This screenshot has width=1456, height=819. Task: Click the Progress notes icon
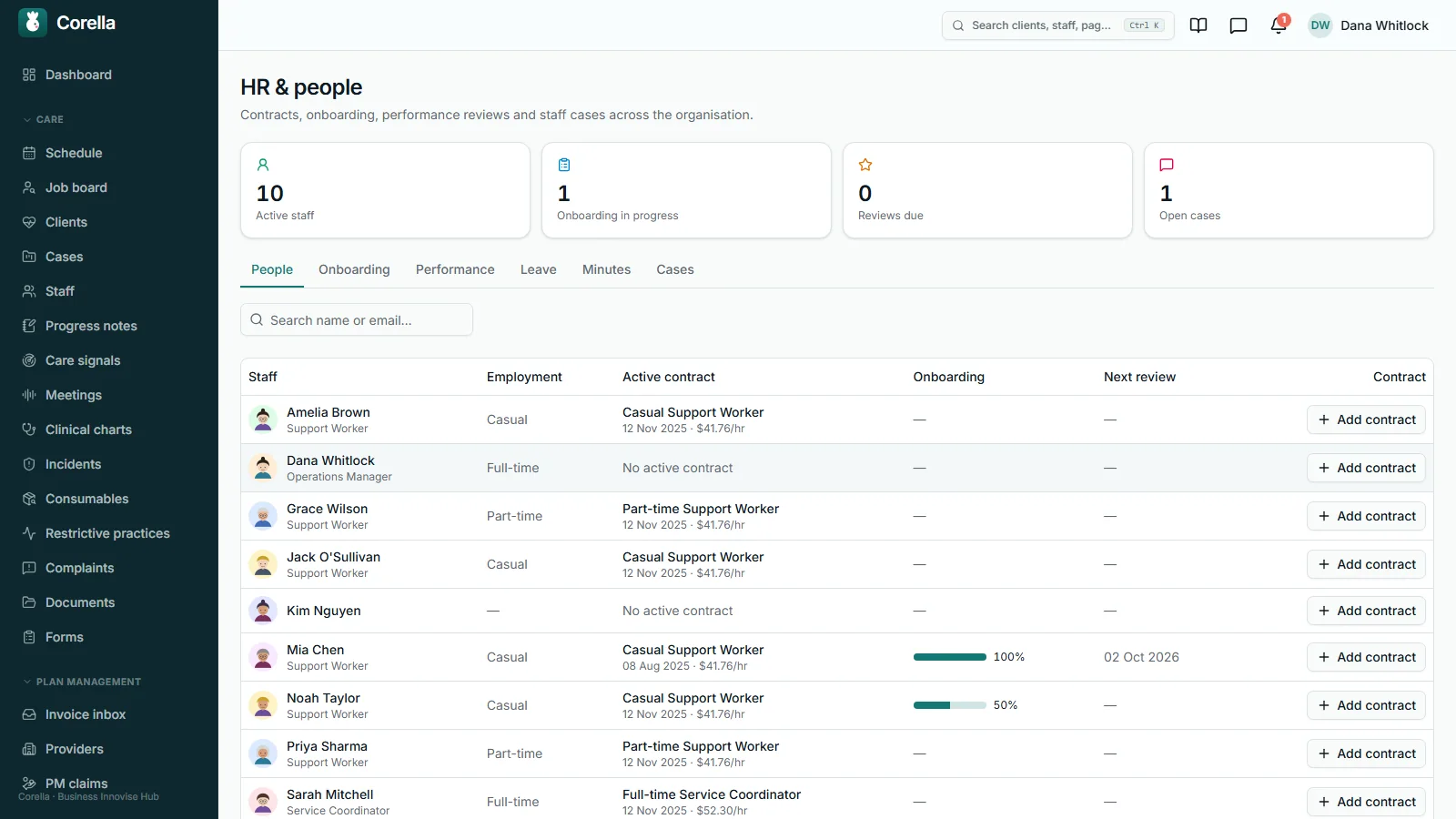[x=29, y=326]
